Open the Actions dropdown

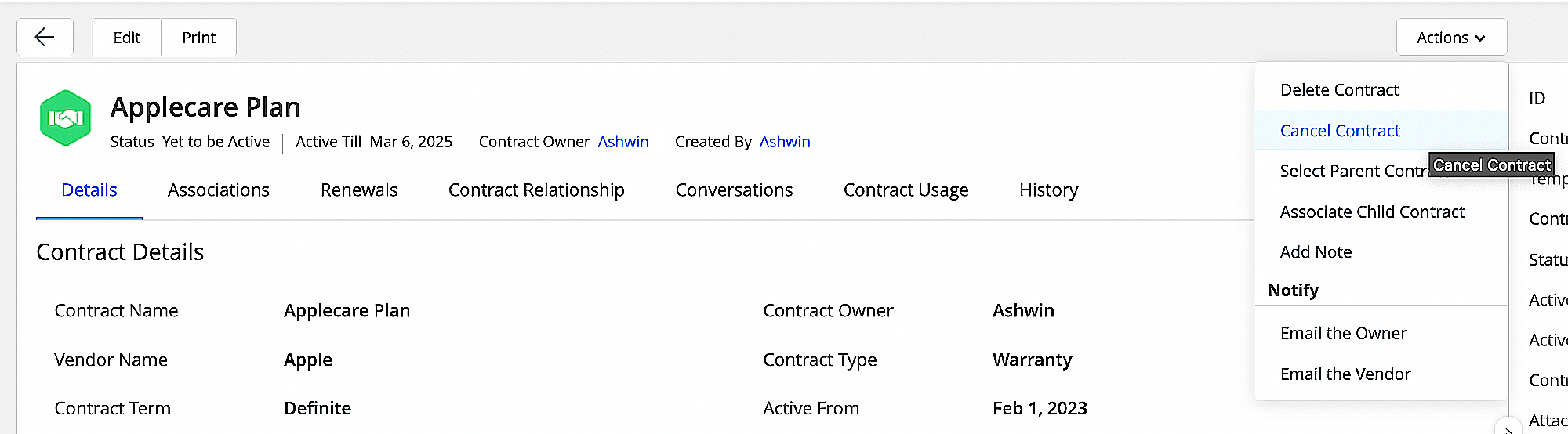click(x=1451, y=38)
